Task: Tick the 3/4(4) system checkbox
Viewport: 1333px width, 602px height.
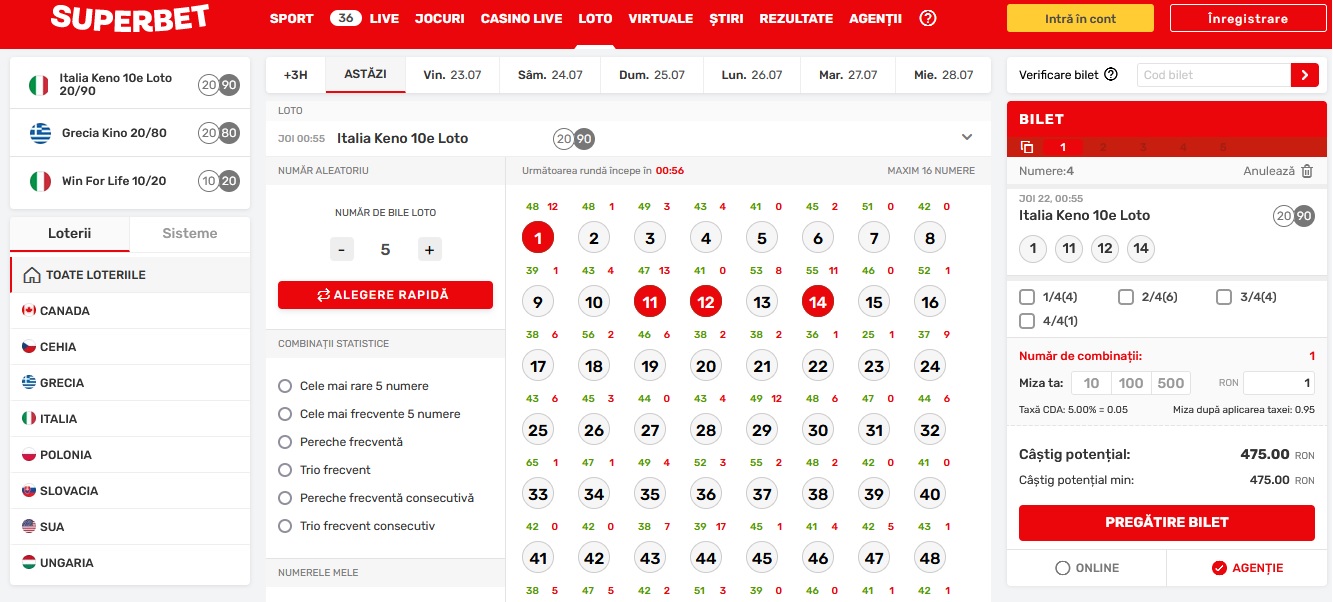Action: tap(1224, 297)
